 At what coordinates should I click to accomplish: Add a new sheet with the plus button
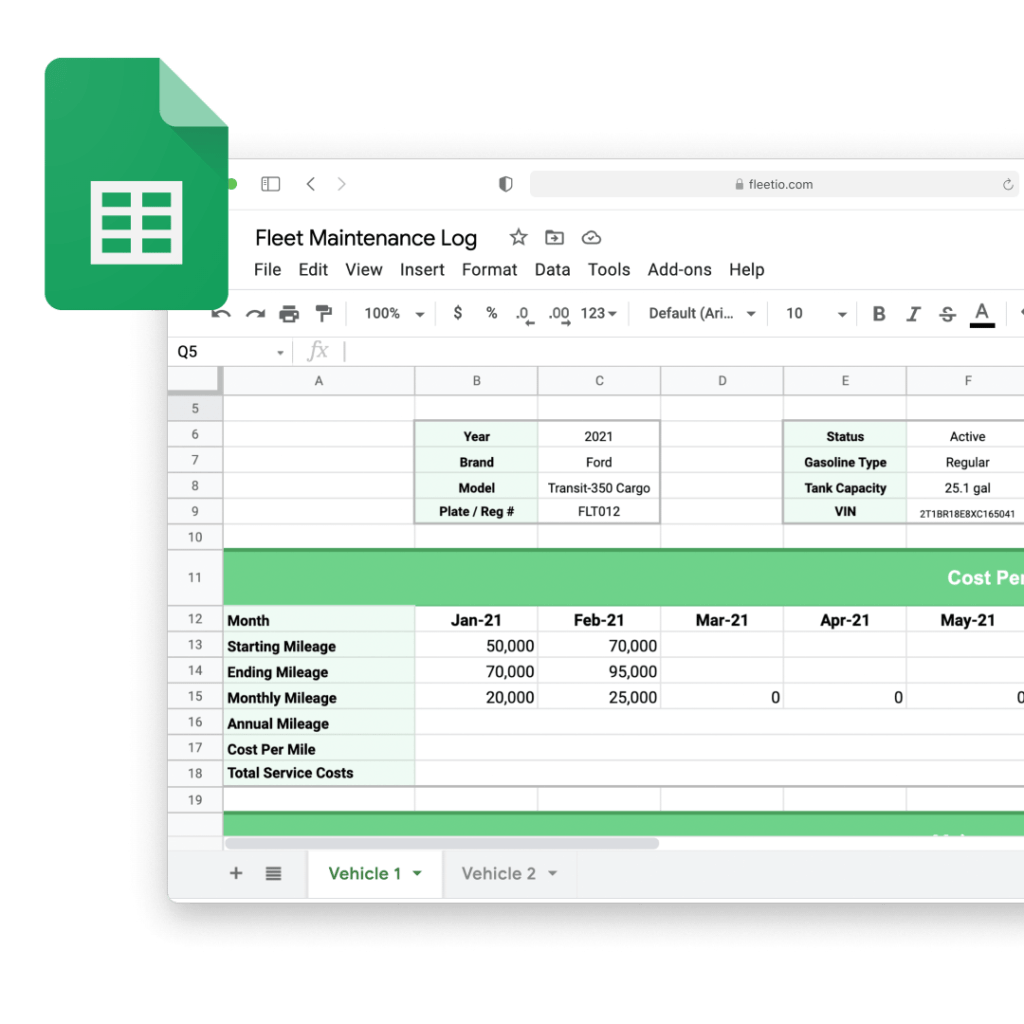pos(236,873)
